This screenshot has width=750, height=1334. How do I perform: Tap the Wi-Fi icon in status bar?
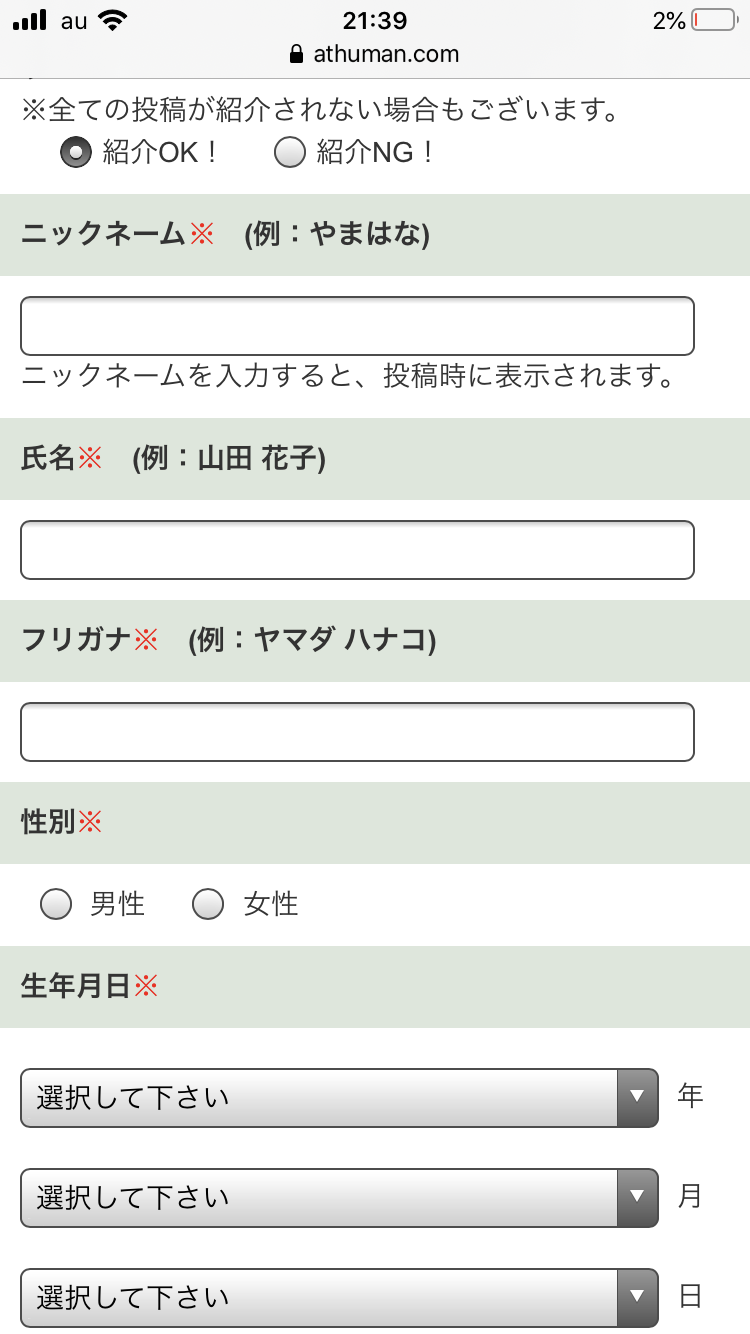pos(113,20)
